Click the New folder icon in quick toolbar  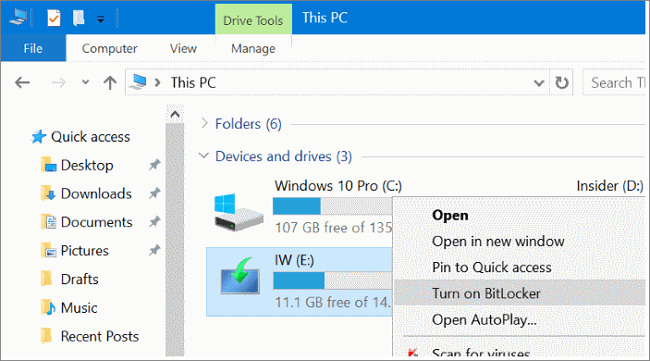point(78,18)
